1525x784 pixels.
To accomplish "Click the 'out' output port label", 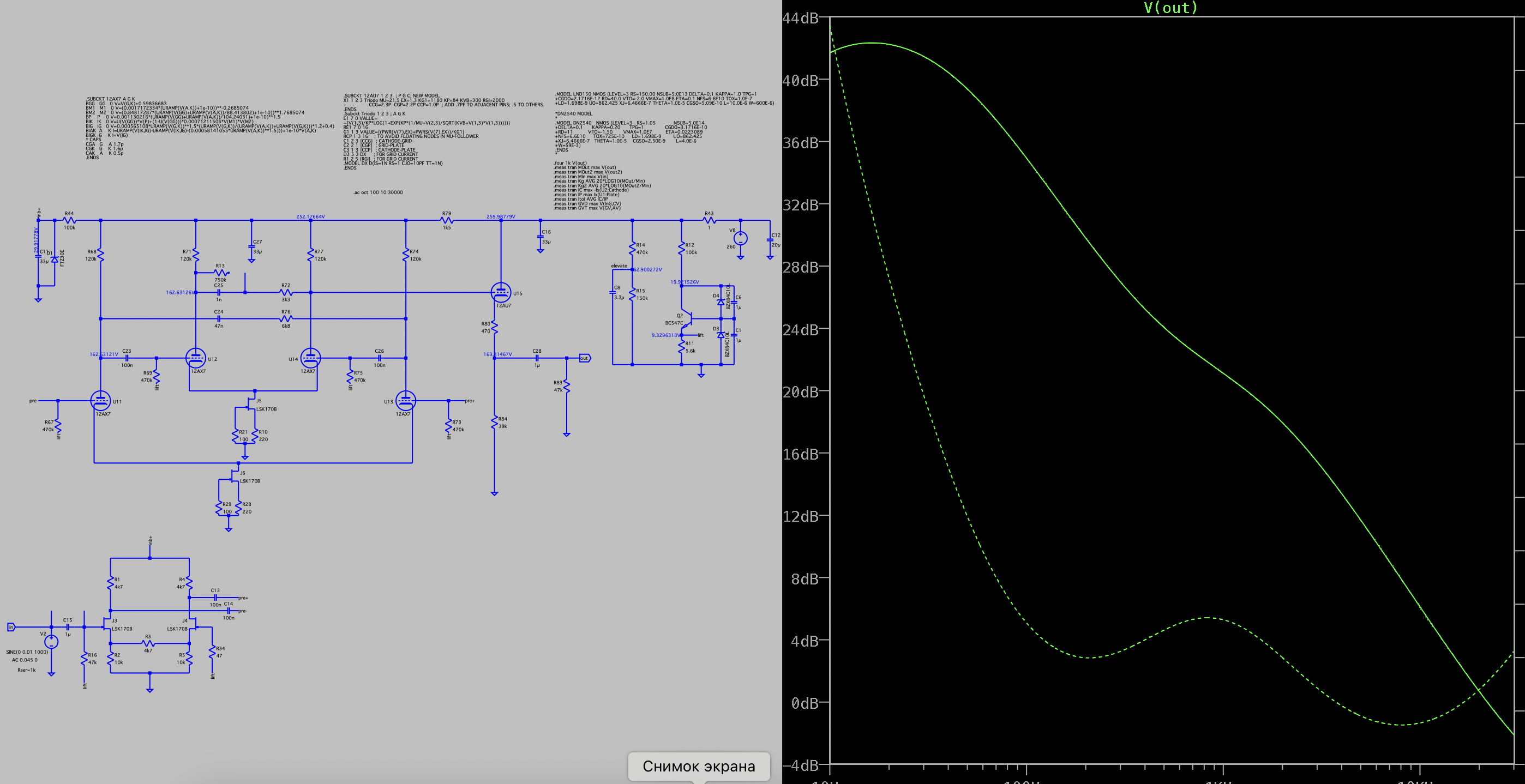I will [x=584, y=358].
